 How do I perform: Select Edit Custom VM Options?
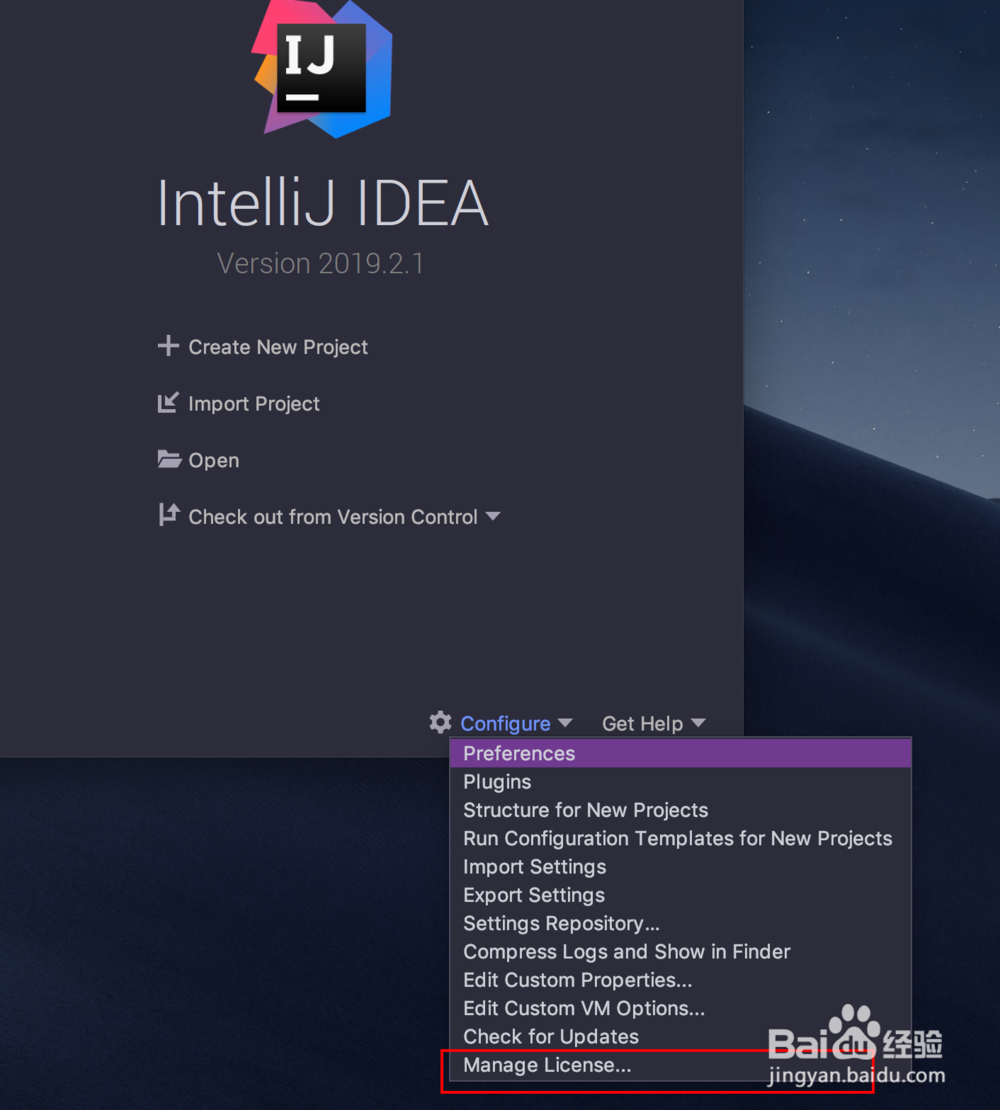pyautogui.click(x=583, y=1008)
